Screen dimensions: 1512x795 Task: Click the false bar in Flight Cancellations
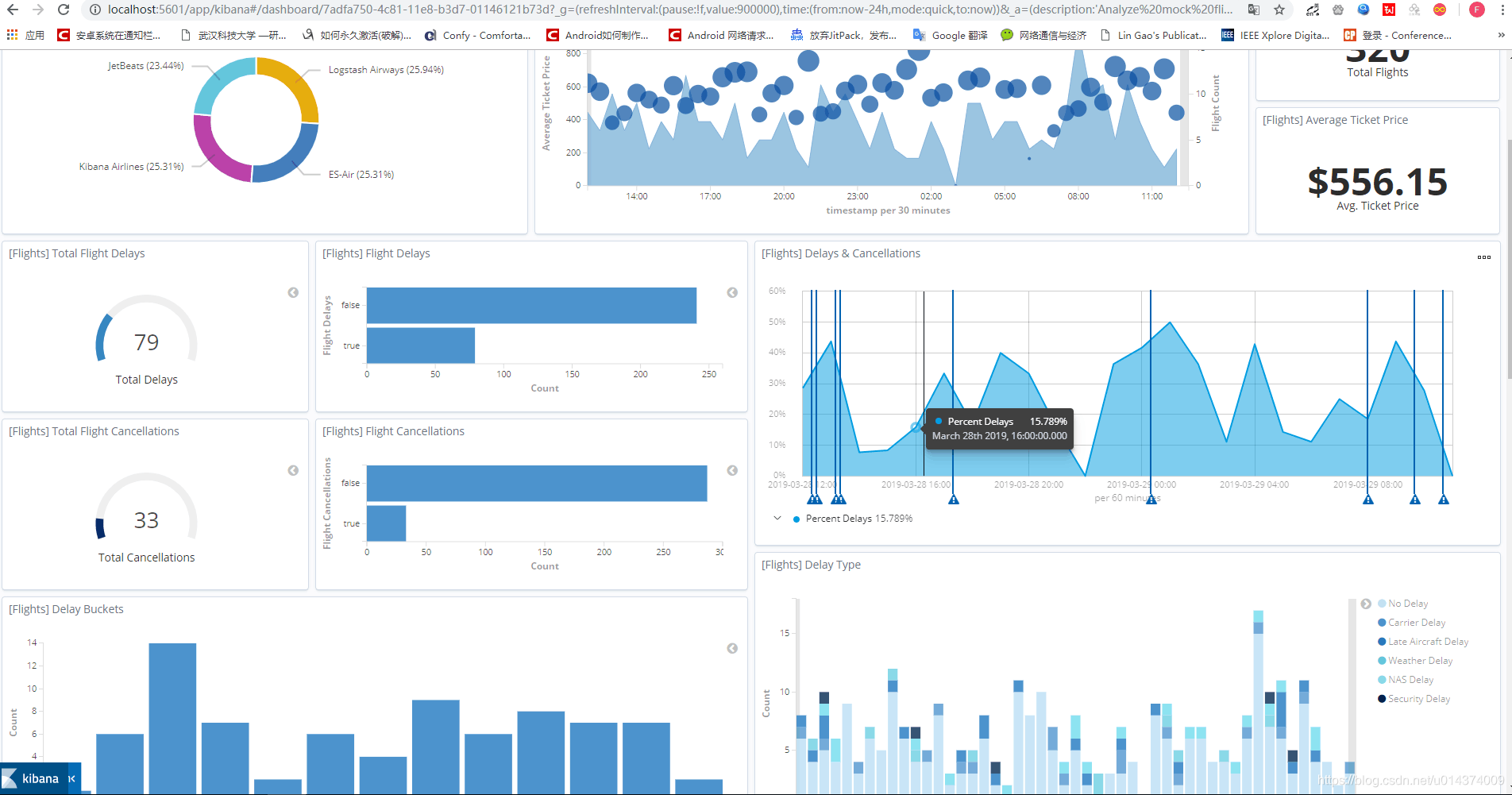537,483
